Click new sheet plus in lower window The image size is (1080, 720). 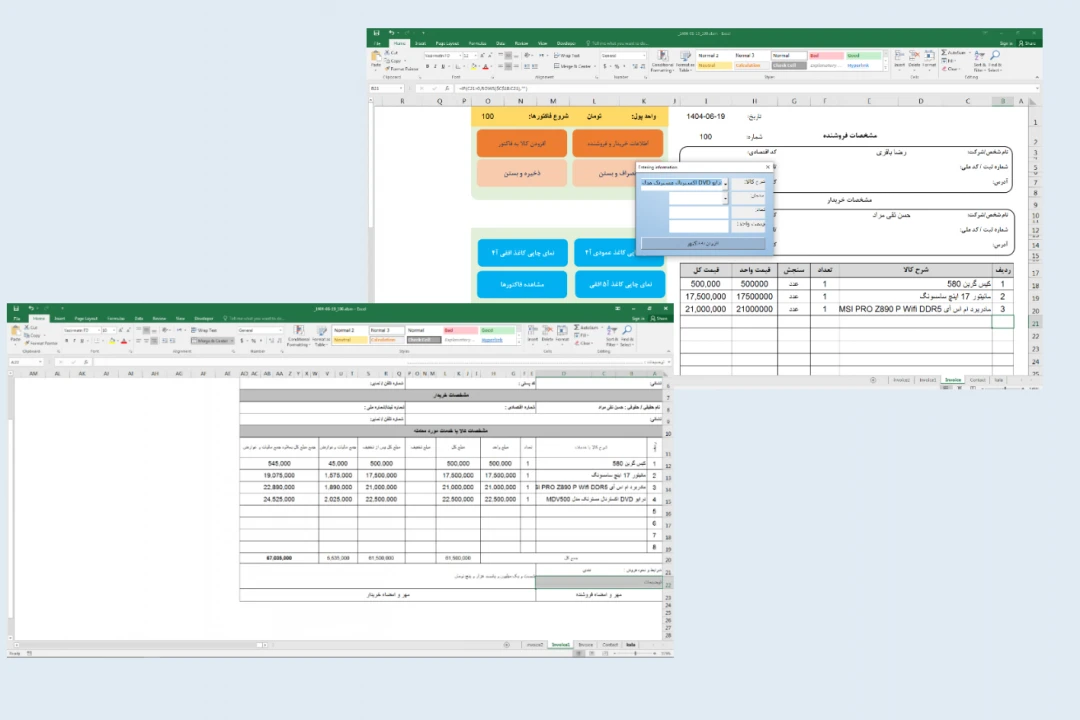tap(506, 645)
